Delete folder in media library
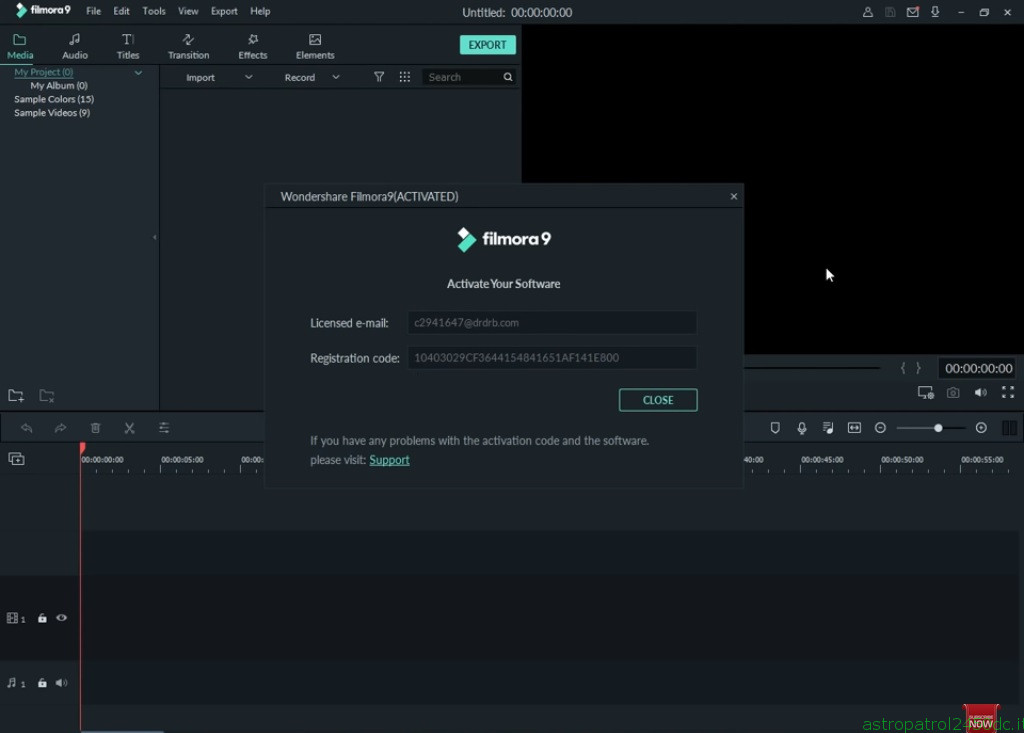This screenshot has width=1024, height=733. (46, 395)
